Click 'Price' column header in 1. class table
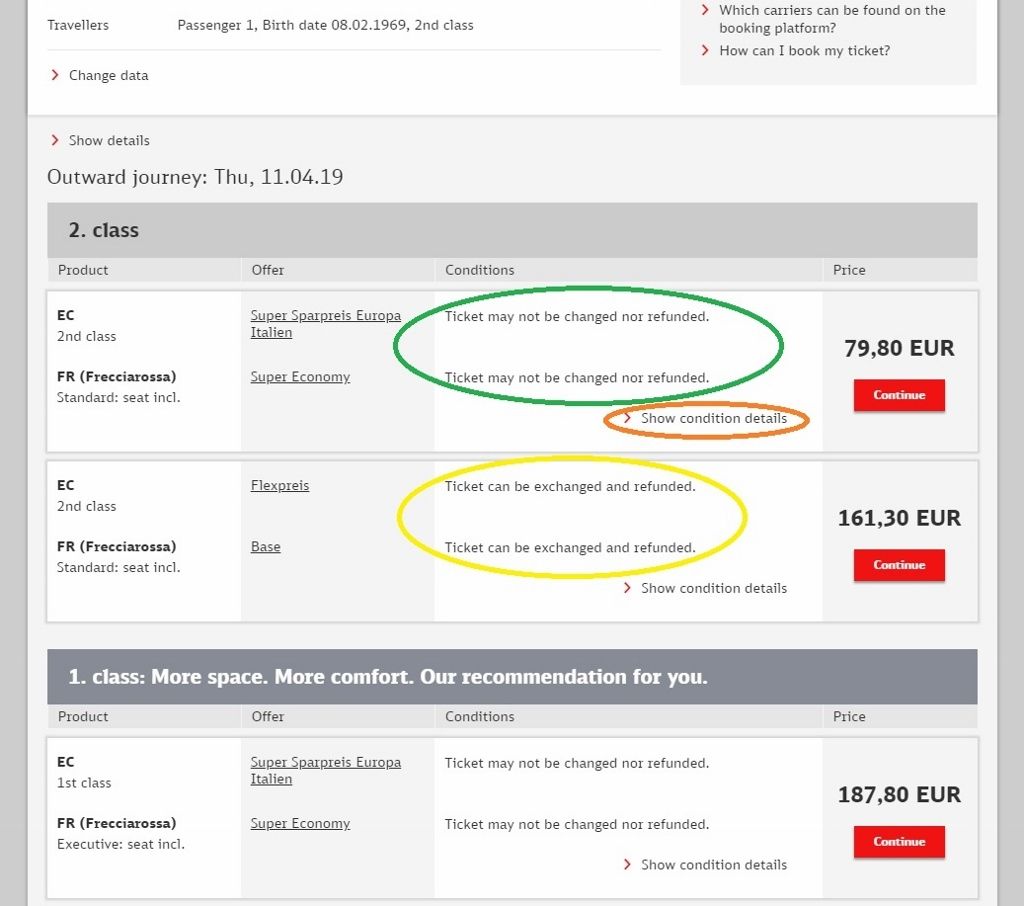The image size is (1024, 906). pos(849,717)
